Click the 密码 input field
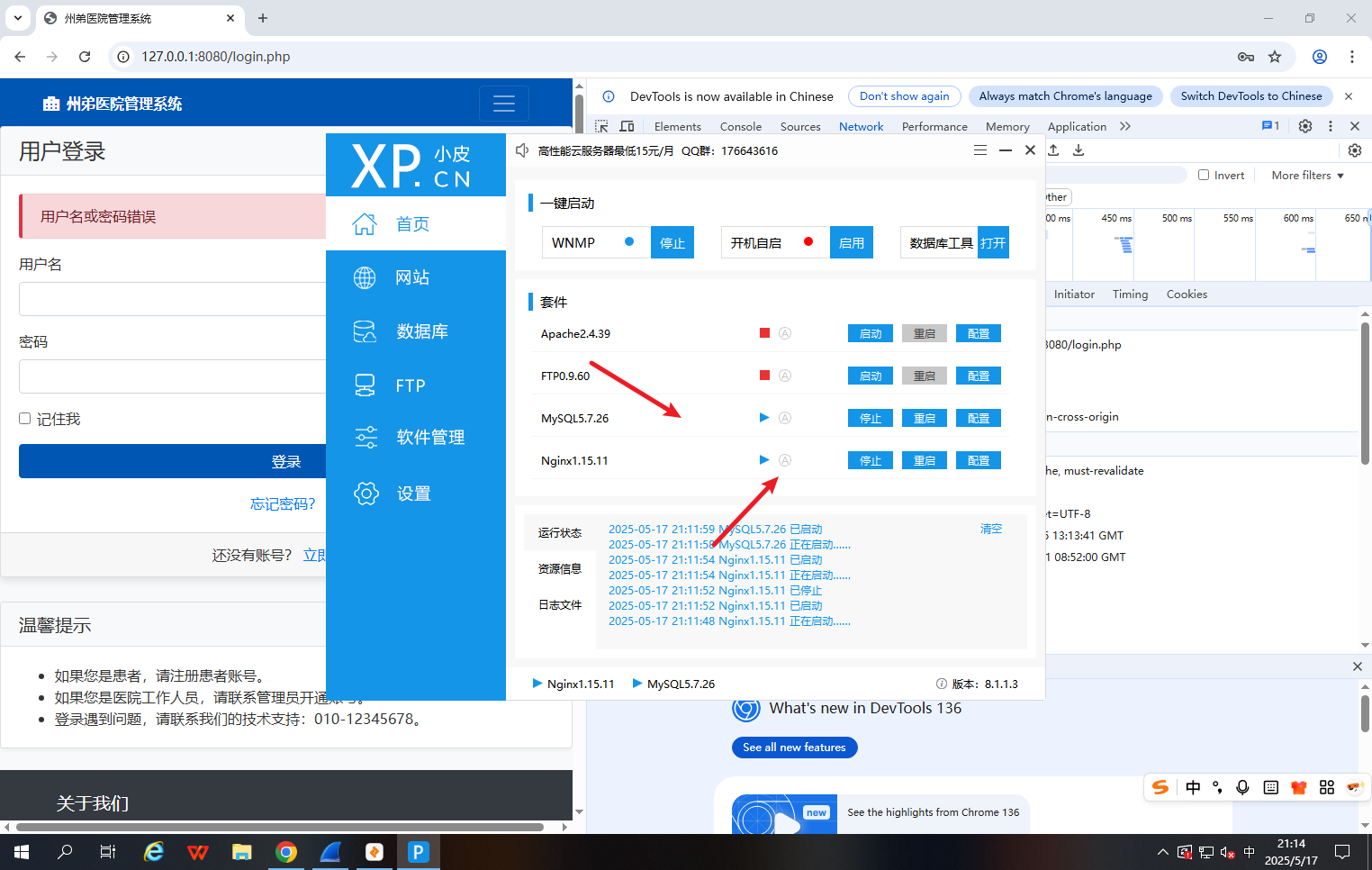The height and width of the screenshot is (870, 1372). [x=173, y=376]
